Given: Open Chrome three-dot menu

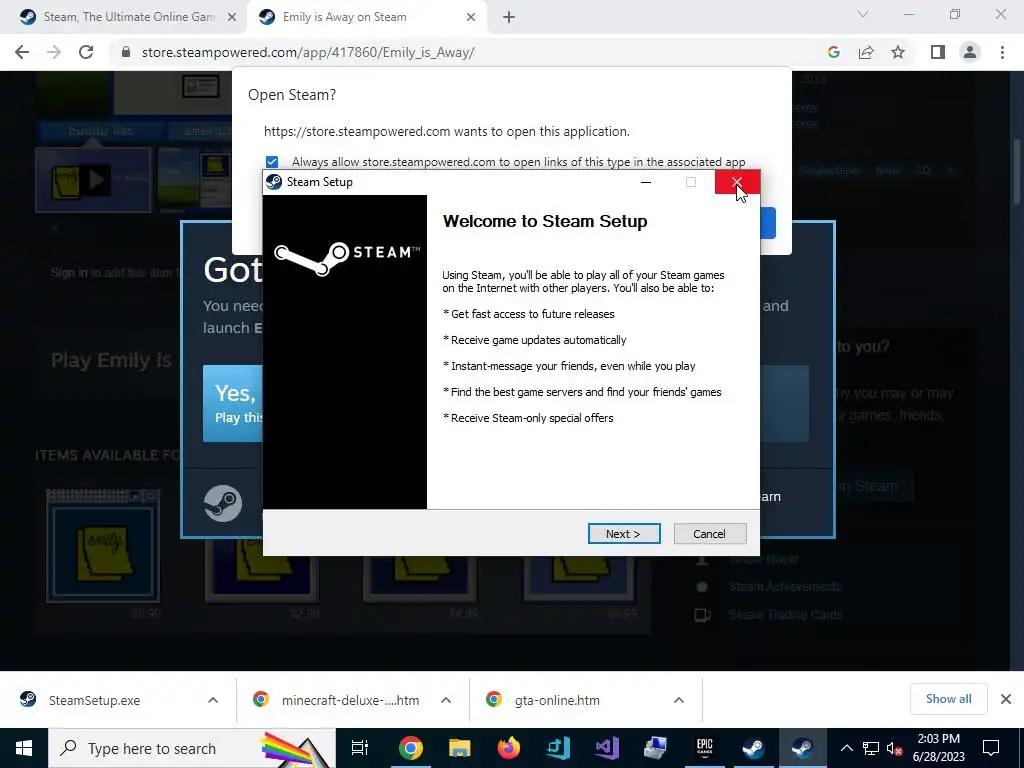Looking at the screenshot, I should [1002, 52].
